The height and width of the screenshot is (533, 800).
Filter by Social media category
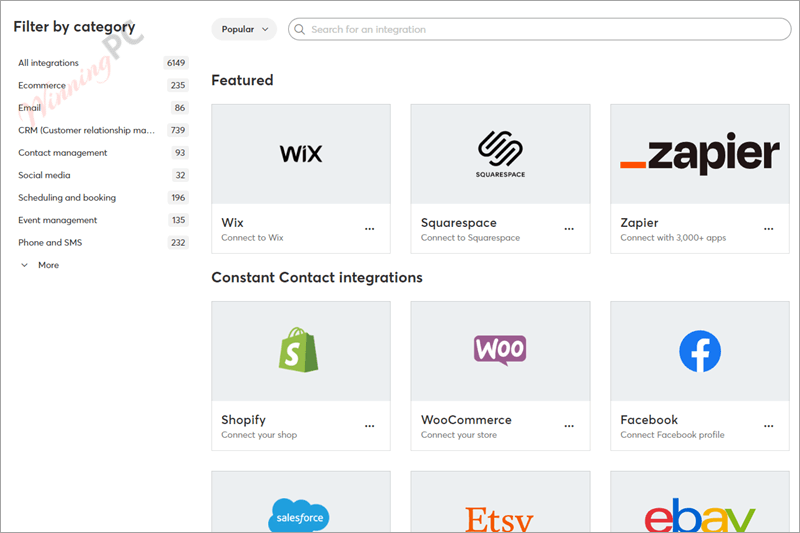tap(44, 175)
